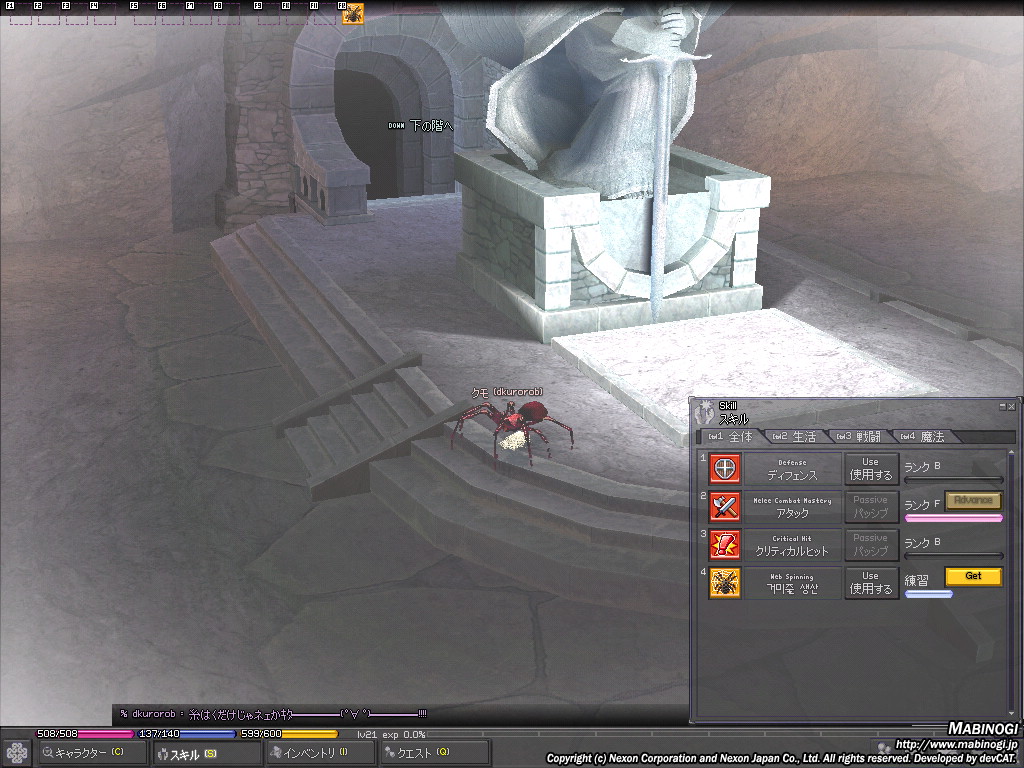Image resolution: width=1024 pixels, height=768 pixels.
Task: Click the dkurorob chat message line
Action: point(274,714)
